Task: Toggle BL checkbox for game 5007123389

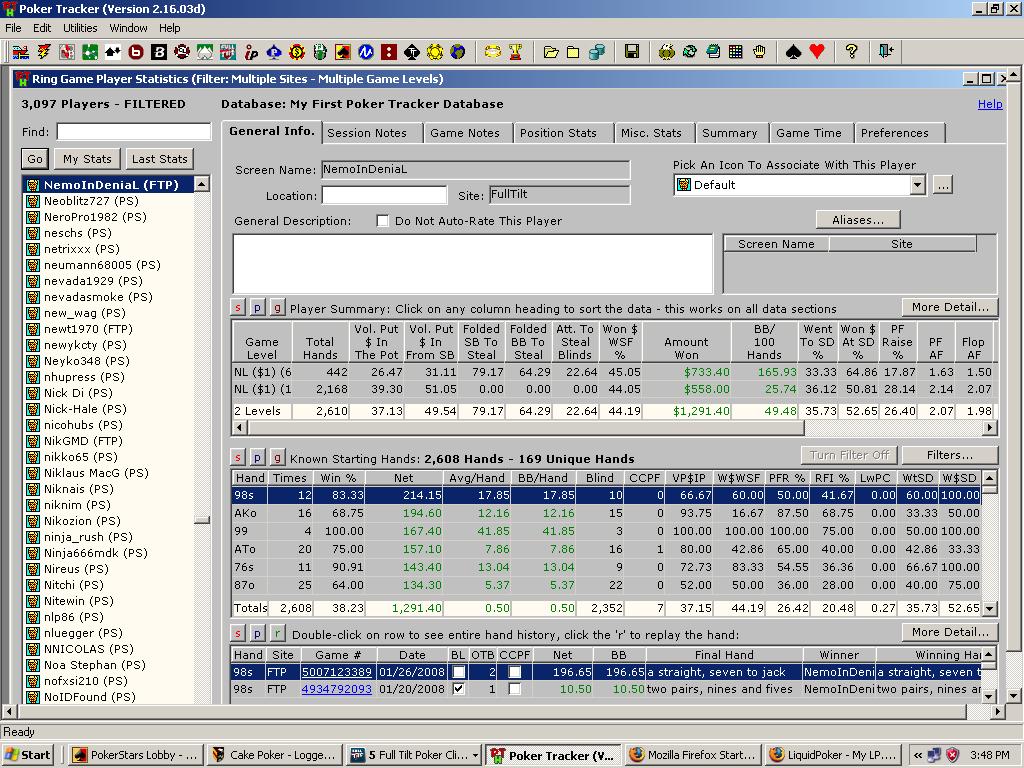Action: 458,672
